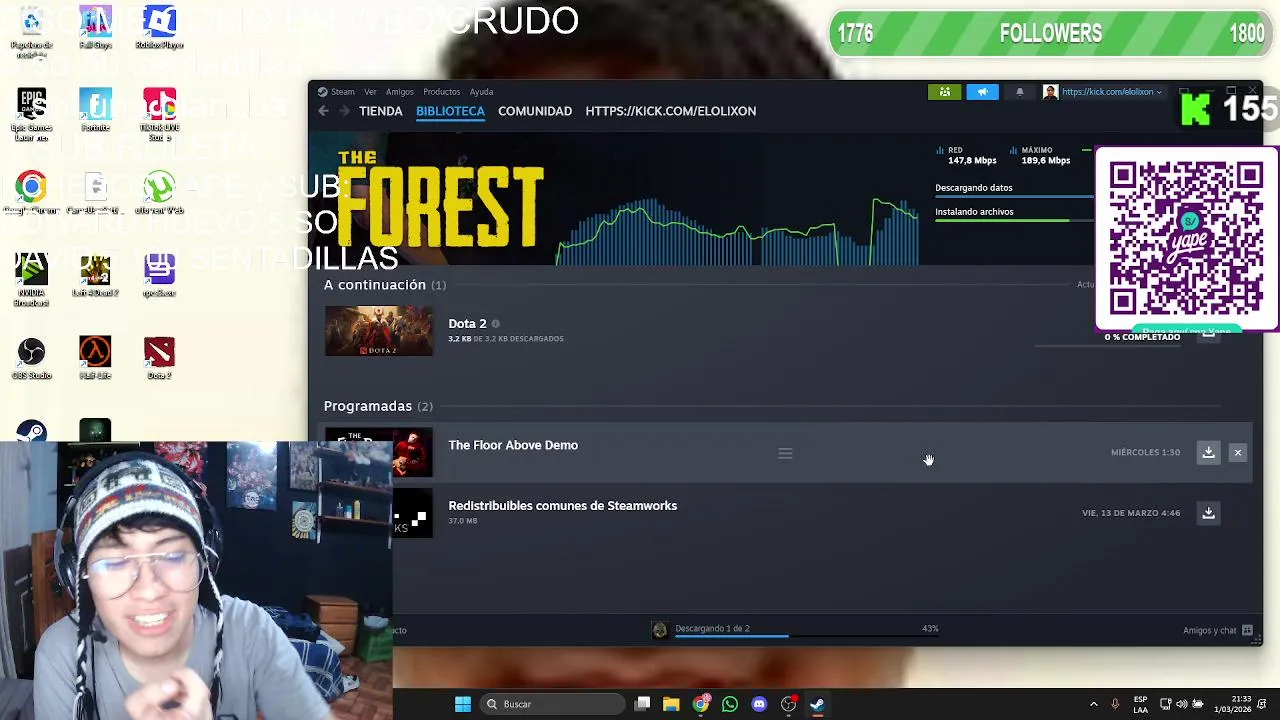Click the Dota 2 game thumbnail in downloads

point(379,331)
